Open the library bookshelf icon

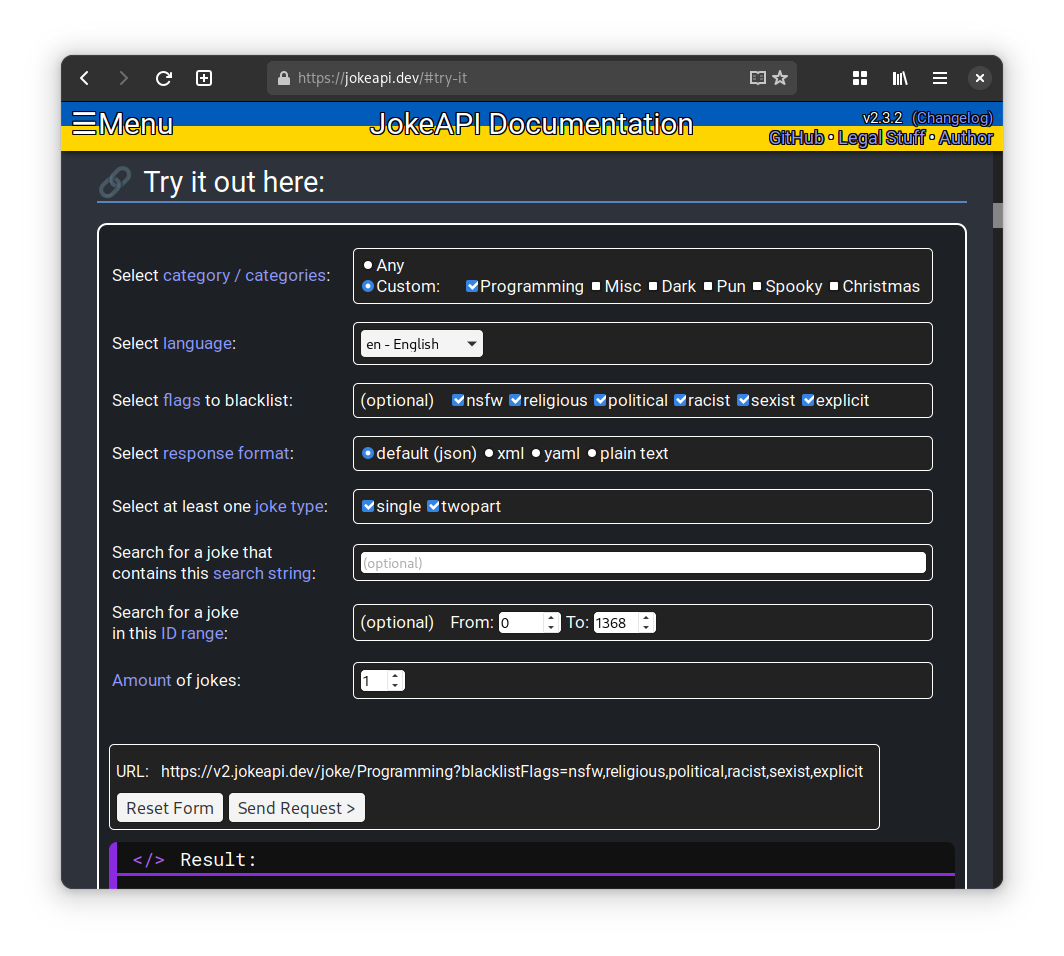(x=900, y=78)
